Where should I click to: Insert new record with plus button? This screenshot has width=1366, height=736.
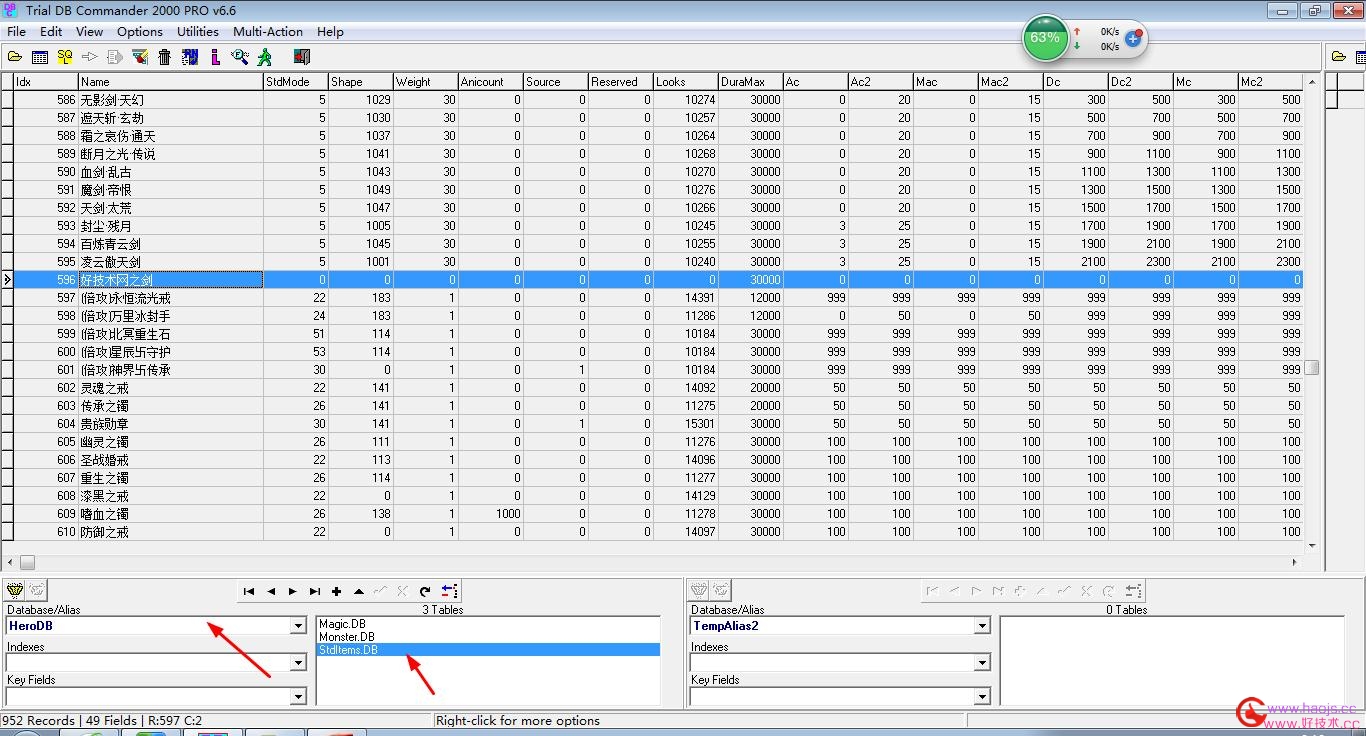[x=337, y=591]
